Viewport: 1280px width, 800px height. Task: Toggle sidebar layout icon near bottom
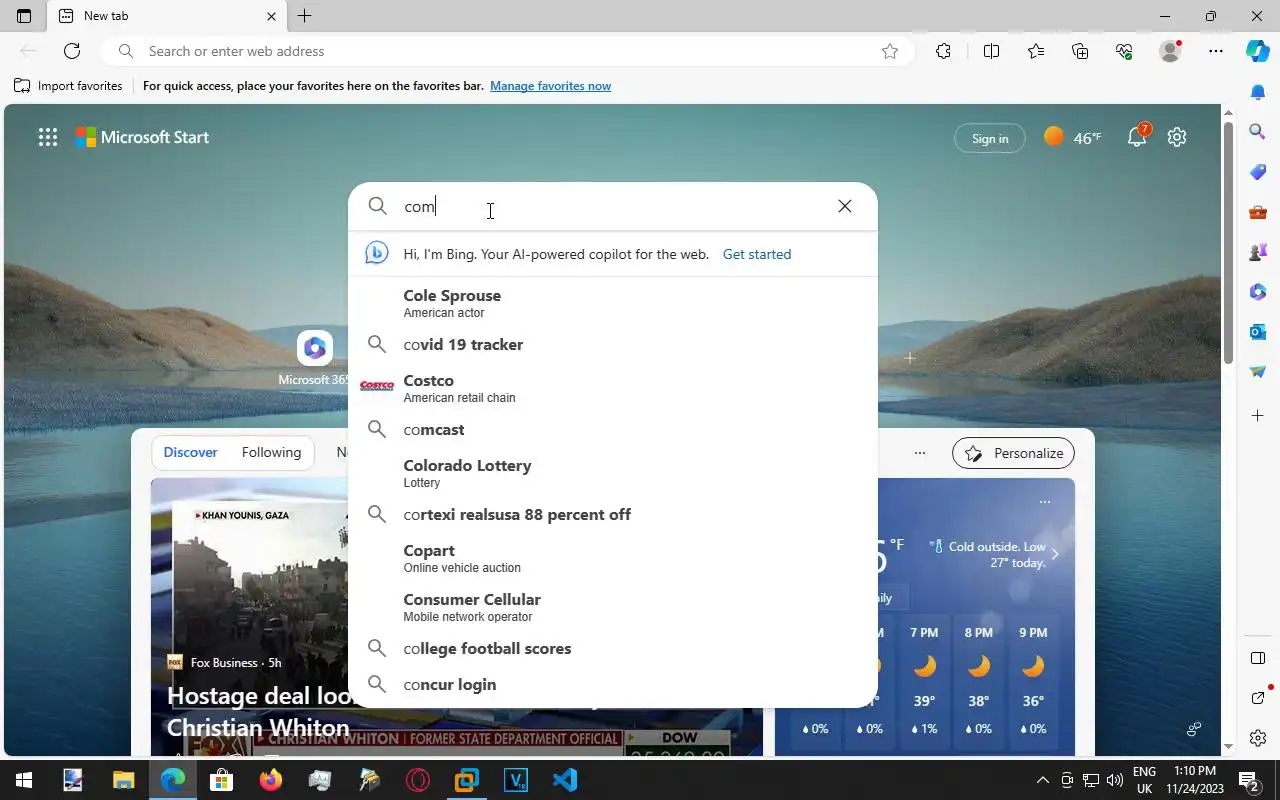pos(1258,658)
